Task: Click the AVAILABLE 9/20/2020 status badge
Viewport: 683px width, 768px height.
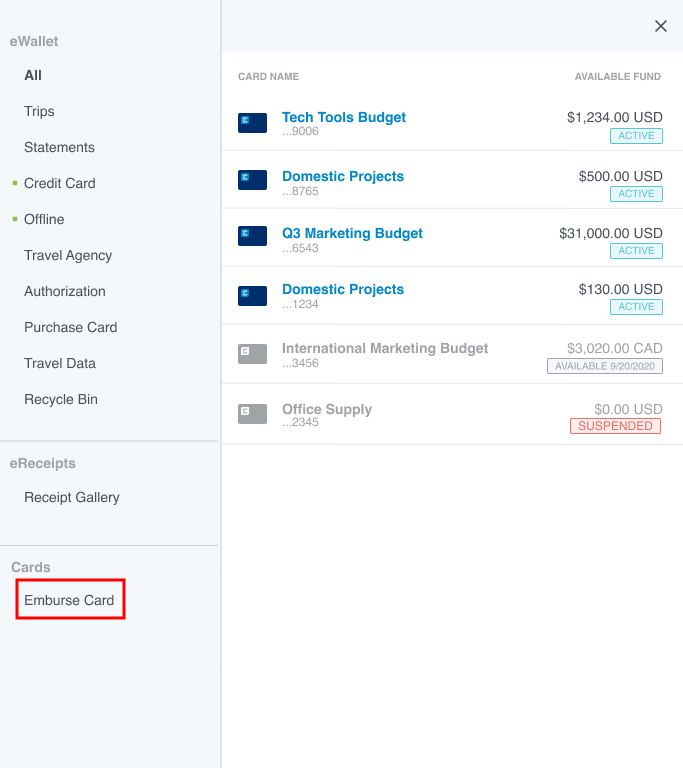Action: 604,366
